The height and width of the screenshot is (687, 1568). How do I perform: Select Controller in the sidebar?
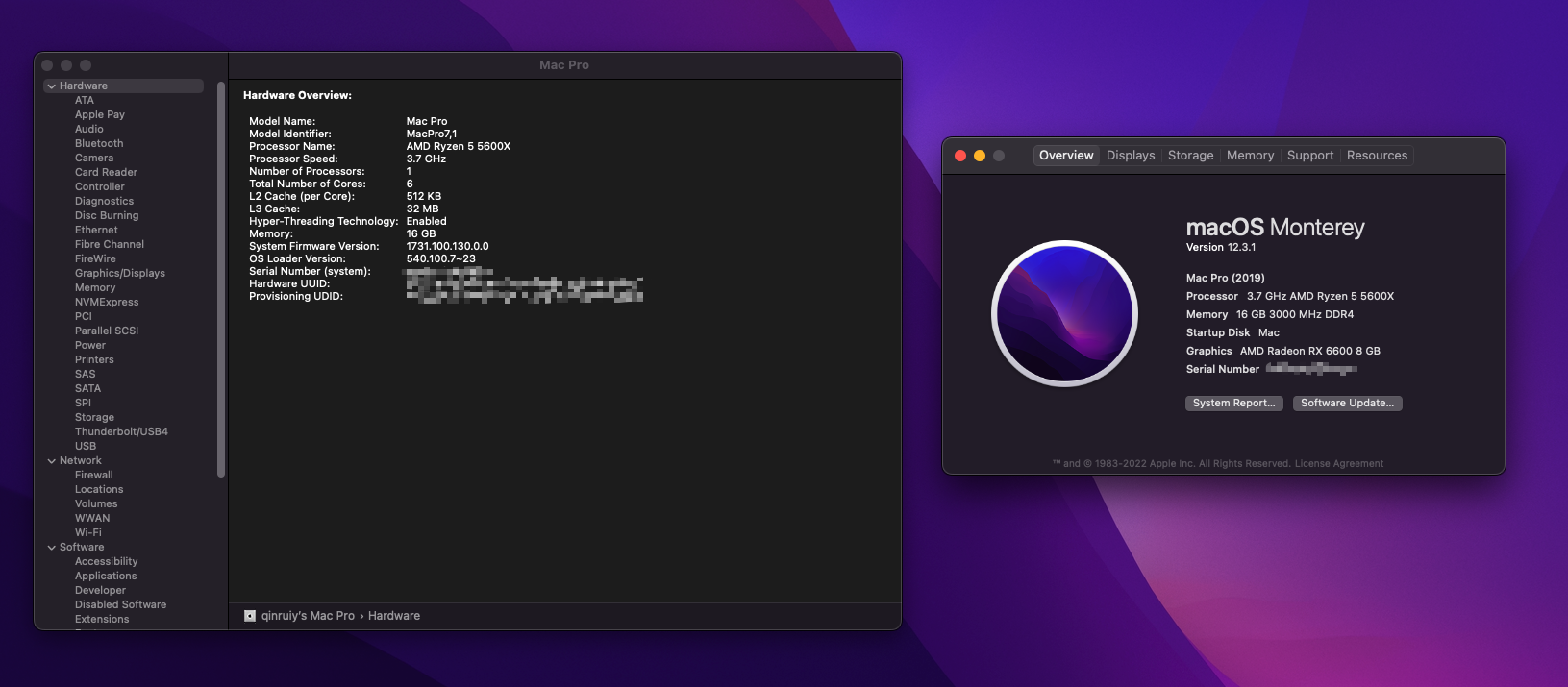[x=100, y=187]
